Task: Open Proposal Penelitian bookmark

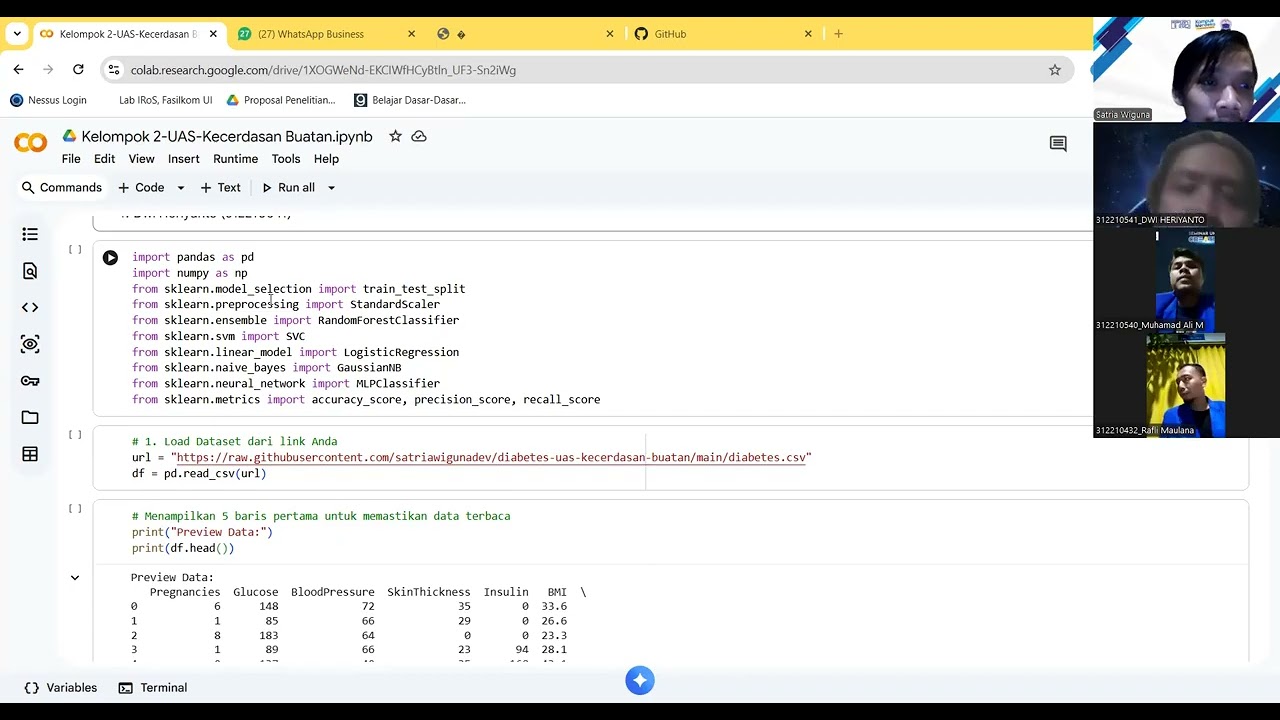Action: click(x=281, y=100)
